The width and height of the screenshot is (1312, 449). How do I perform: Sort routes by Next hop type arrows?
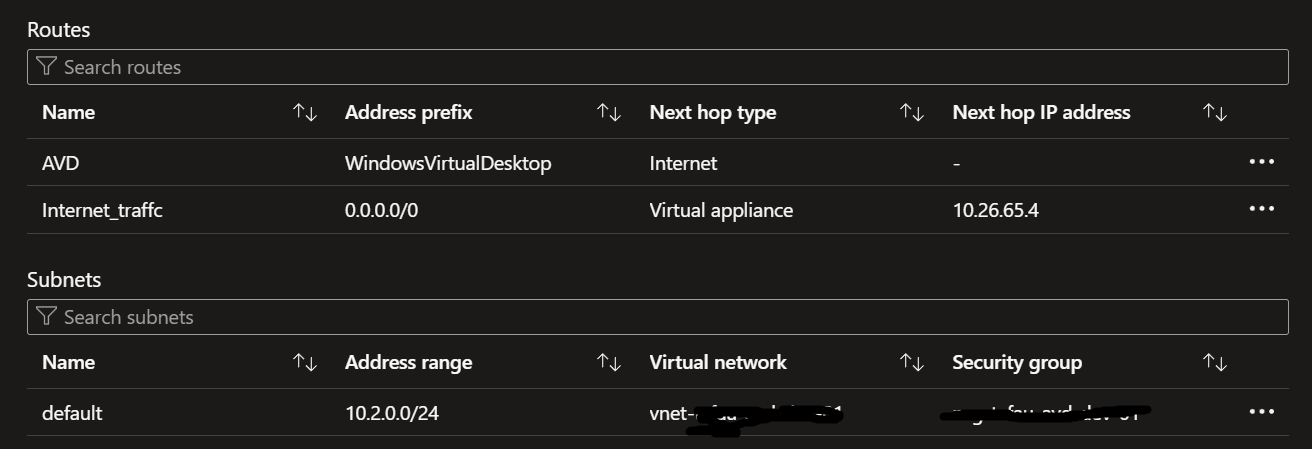tap(912, 113)
